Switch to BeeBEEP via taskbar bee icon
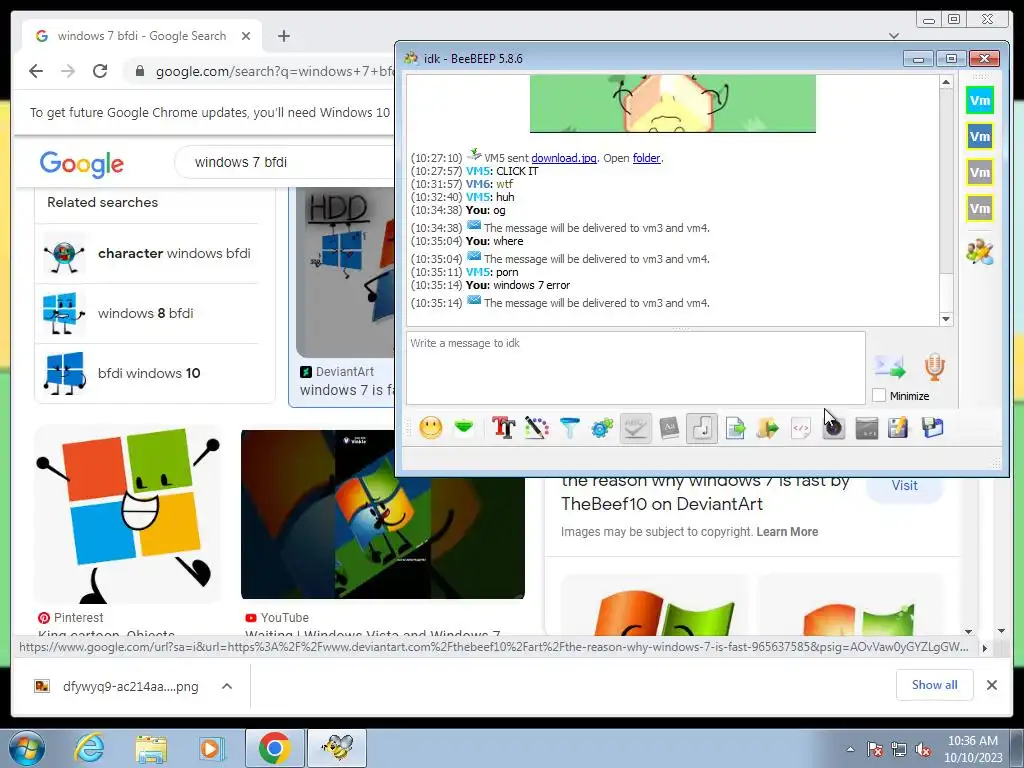 (x=338, y=748)
